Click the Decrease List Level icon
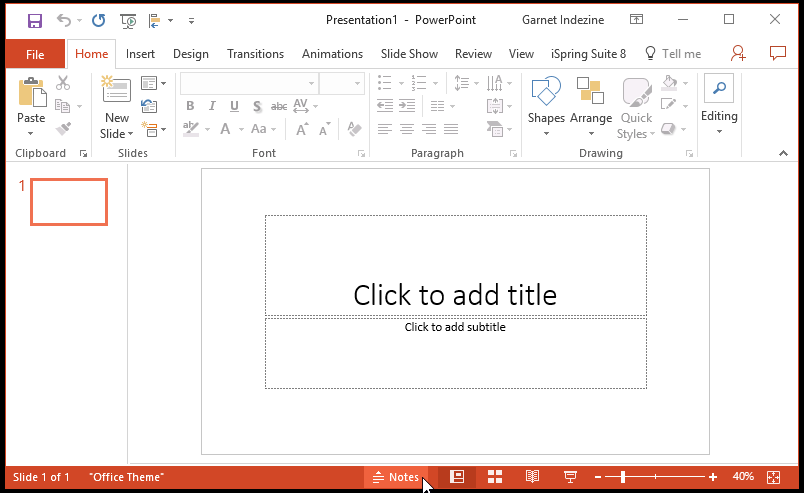Image resolution: width=804 pixels, height=493 pixels. [x=385, y=106]
